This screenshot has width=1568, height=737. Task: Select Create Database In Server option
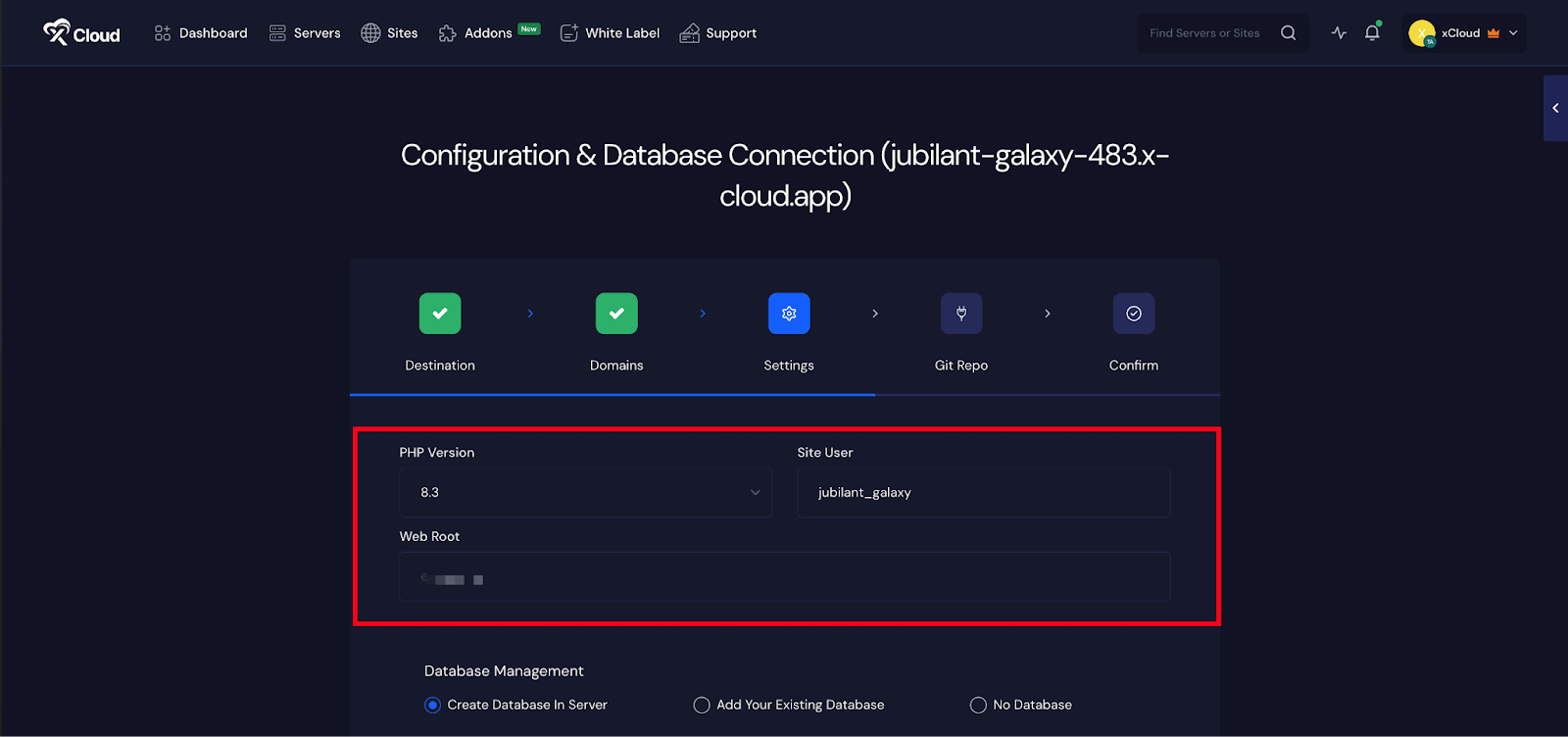[432, 705]
